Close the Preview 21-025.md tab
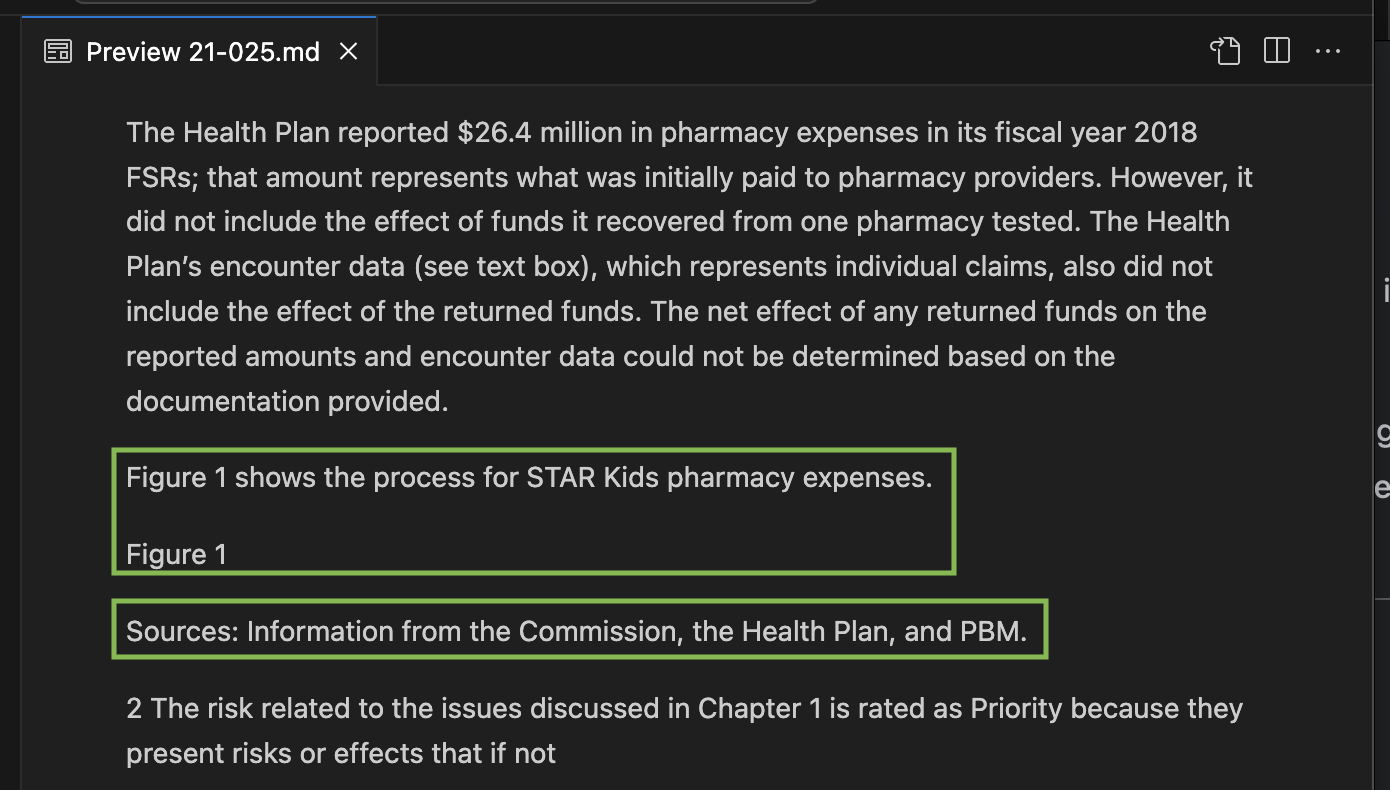The image size is (1390, 790). point(348,52)
